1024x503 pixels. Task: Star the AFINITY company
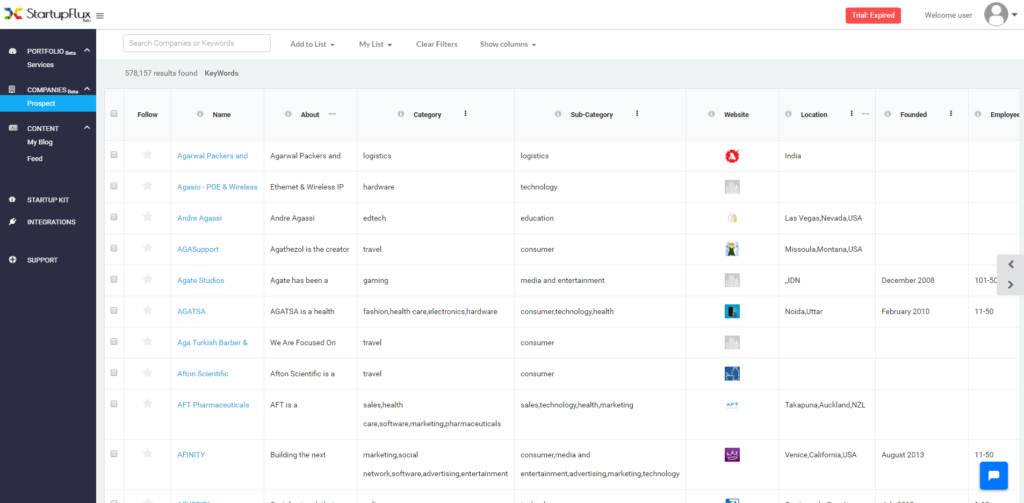tap(148, 453)
